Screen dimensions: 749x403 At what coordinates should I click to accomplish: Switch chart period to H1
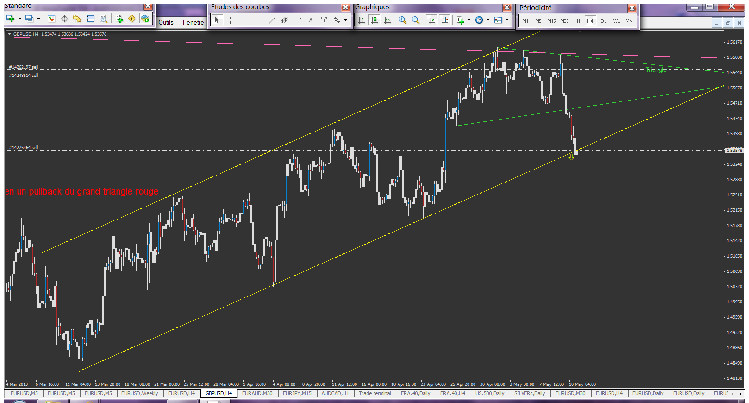click(x=578, y=21)
